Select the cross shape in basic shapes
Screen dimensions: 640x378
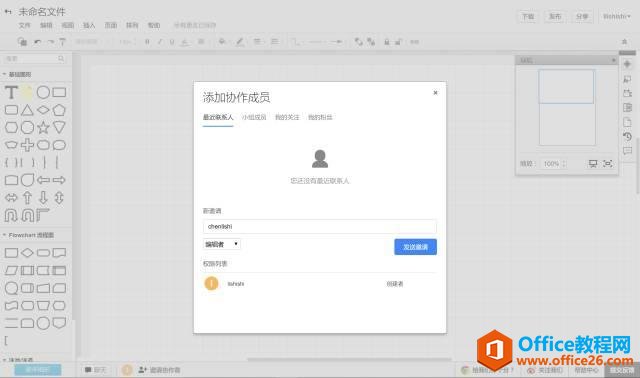[27, 145]
